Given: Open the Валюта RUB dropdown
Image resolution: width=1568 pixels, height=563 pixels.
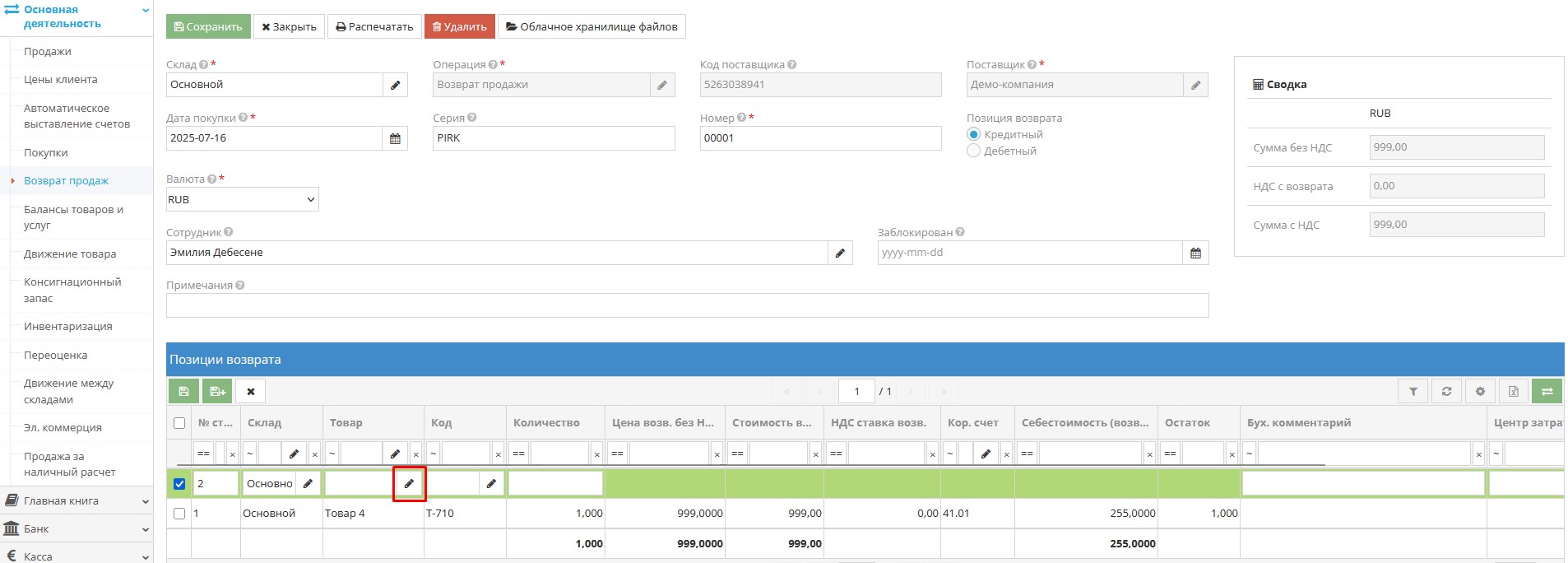Looking at the screenshot, I should [x=242, y=200].
